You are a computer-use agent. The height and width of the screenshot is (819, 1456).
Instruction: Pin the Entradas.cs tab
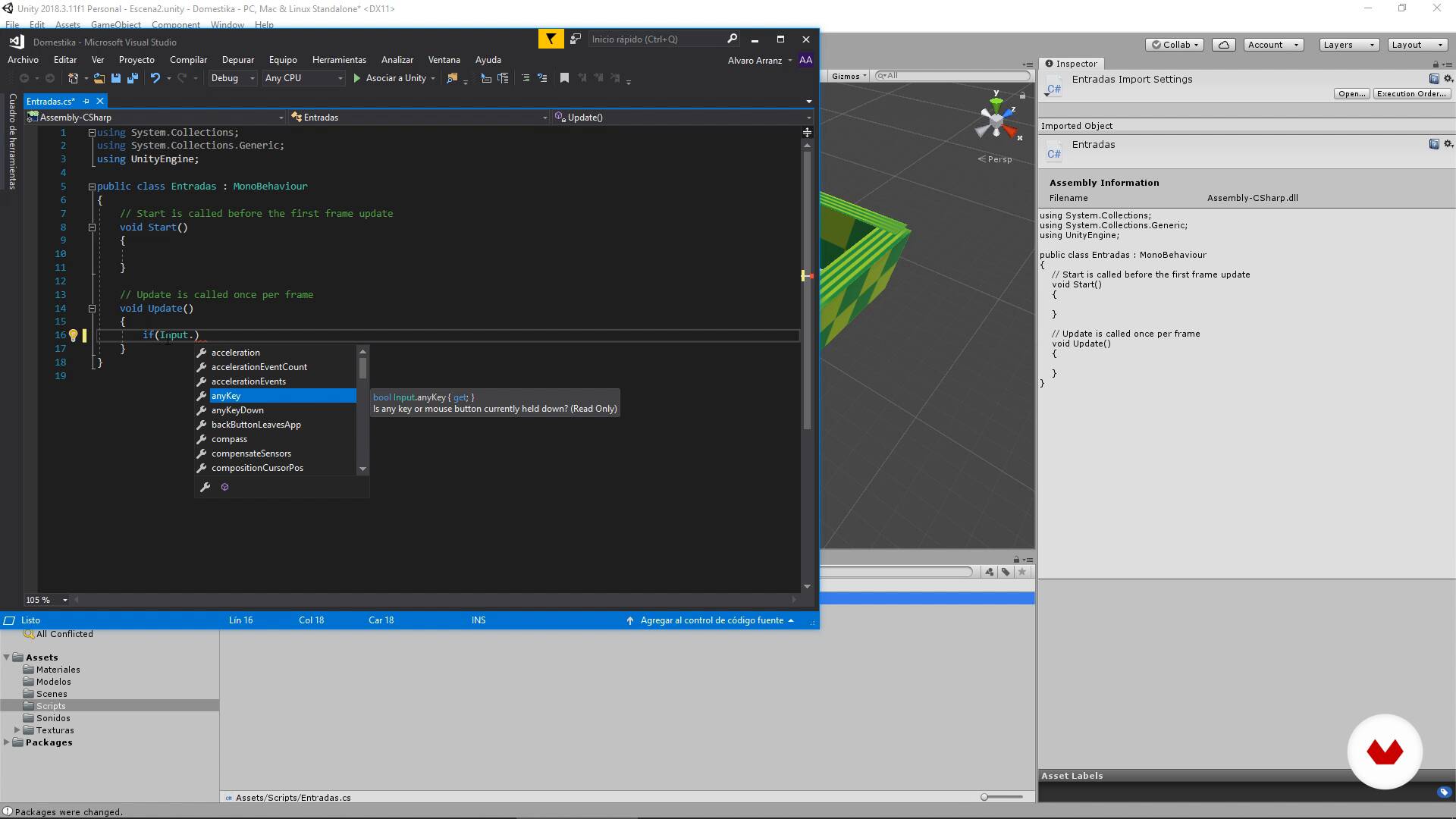point(86,101)
